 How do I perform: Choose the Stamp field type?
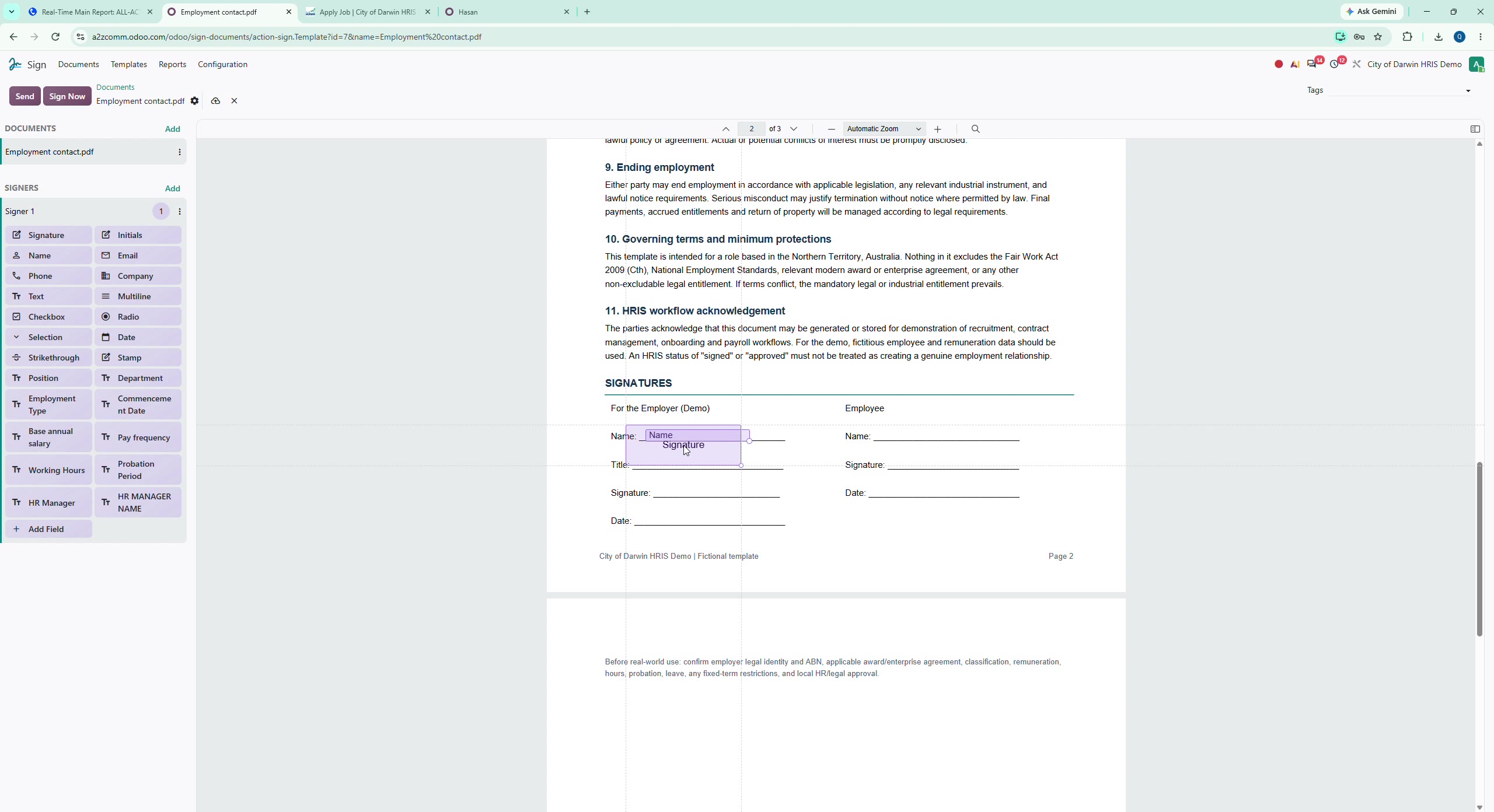[x=138, y=358]
